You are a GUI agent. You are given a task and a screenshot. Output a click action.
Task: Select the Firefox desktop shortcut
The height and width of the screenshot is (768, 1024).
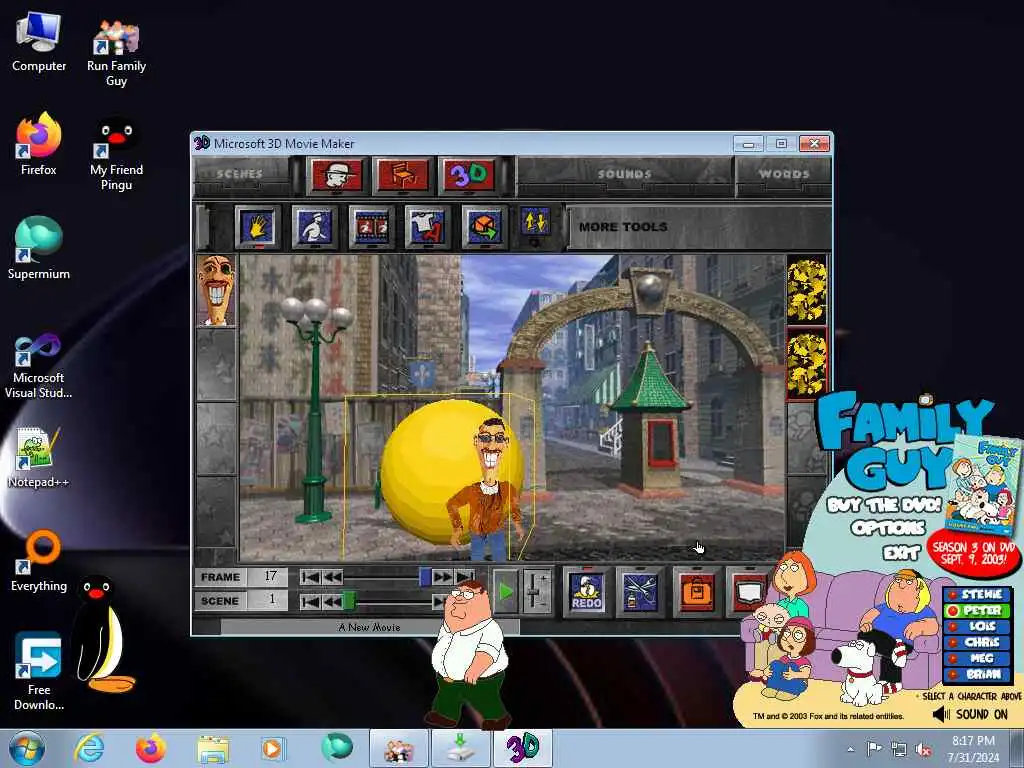coord(39,144)
